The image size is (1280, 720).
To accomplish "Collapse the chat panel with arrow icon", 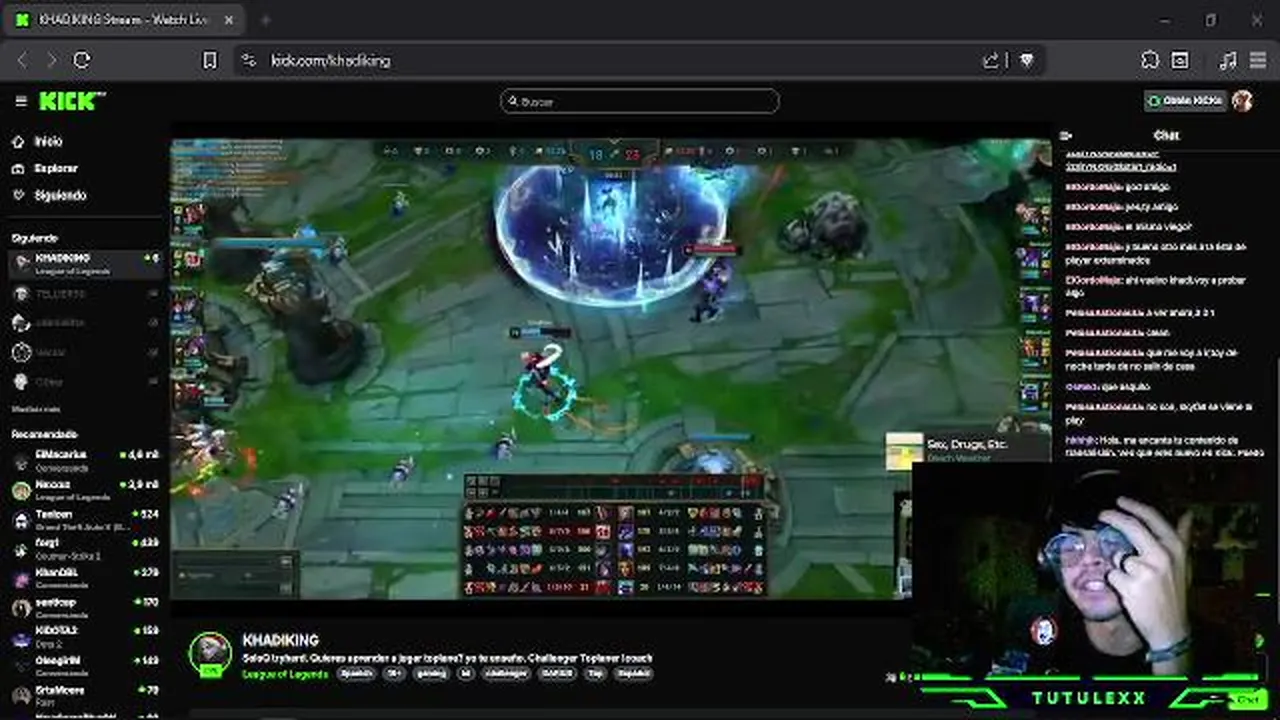I will tap(1066, 135).
